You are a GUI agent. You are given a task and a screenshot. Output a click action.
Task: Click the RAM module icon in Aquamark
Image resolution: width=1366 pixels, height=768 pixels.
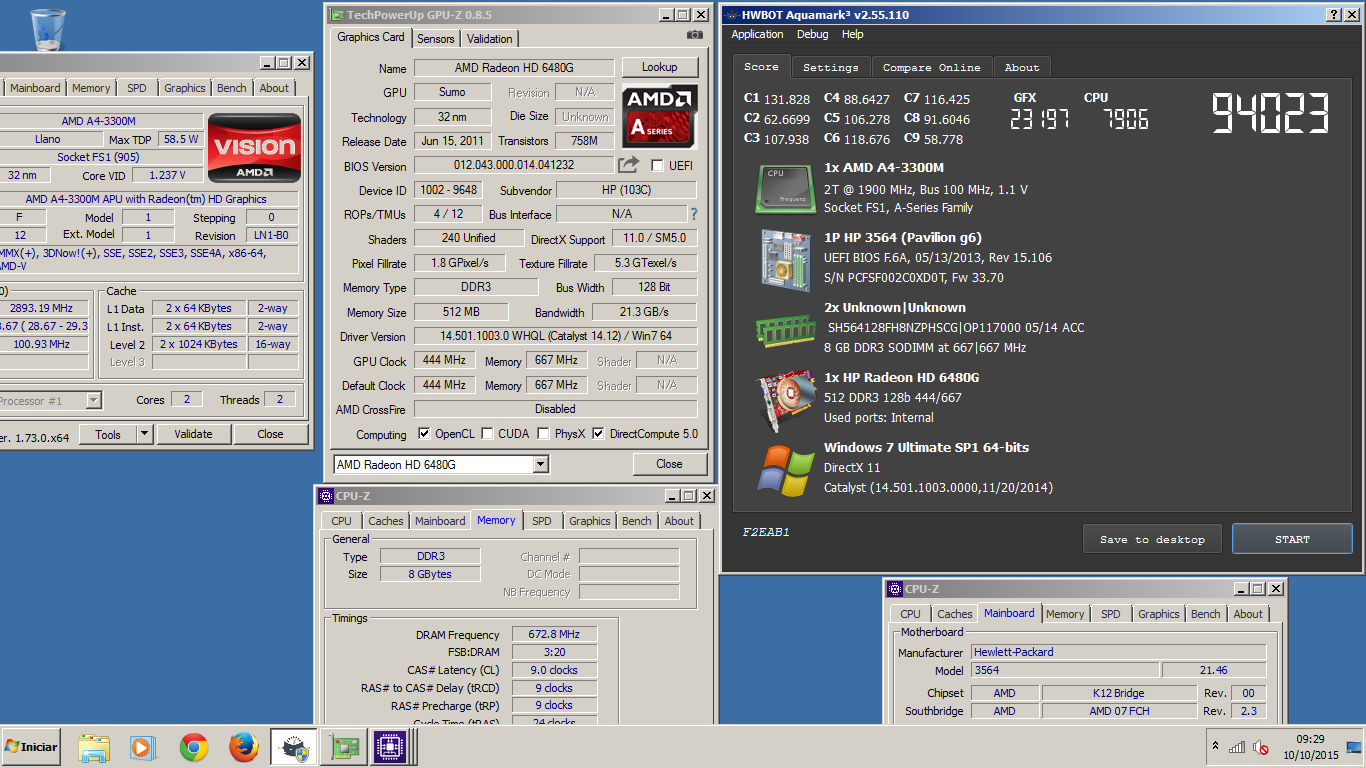[785, 329]
